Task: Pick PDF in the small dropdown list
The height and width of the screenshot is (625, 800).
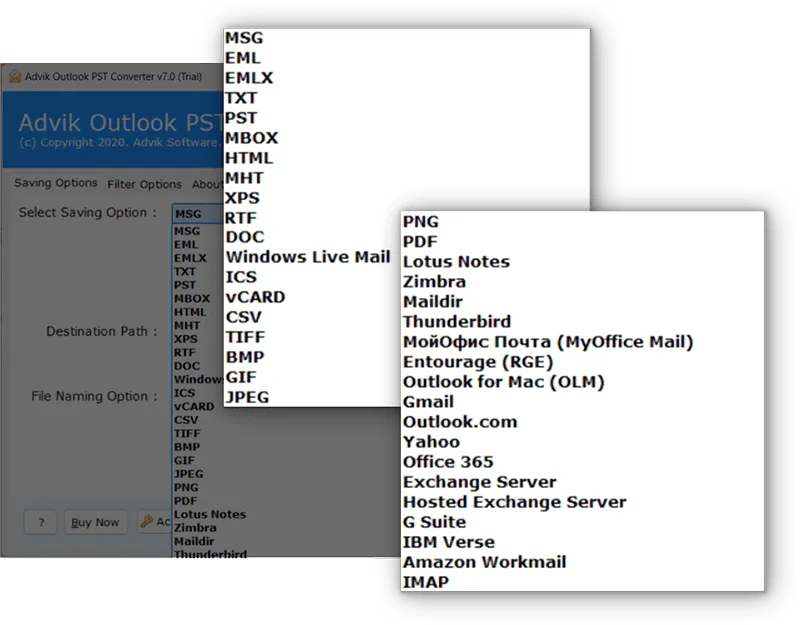Action: pos(185,501)
